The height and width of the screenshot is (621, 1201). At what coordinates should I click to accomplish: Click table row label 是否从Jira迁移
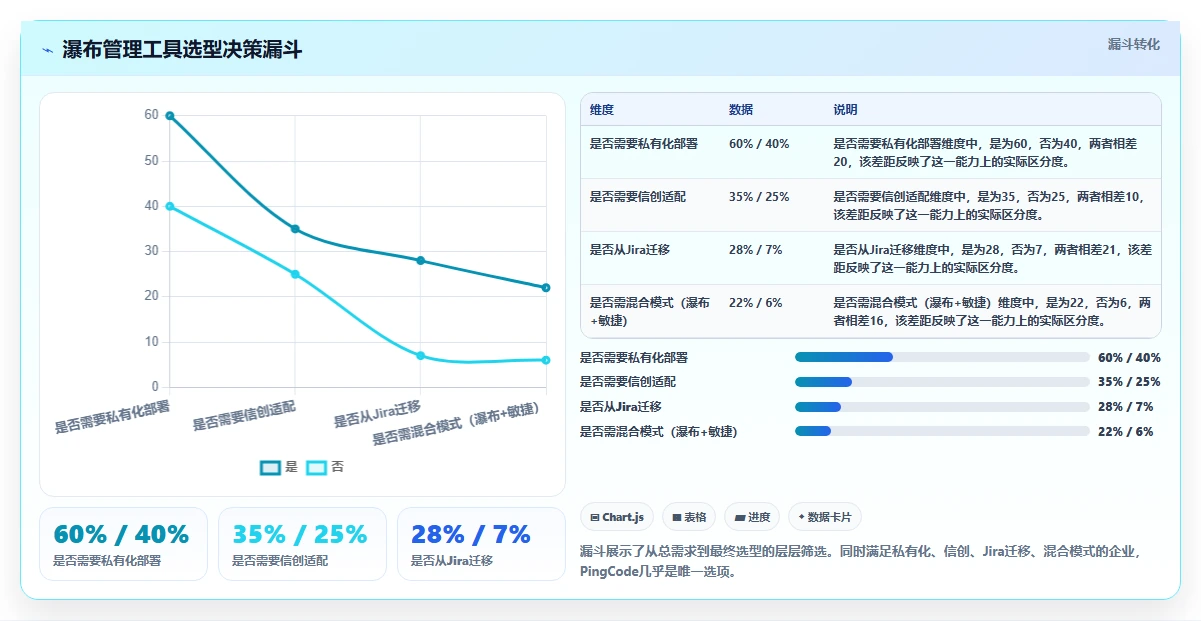point(630,250)
